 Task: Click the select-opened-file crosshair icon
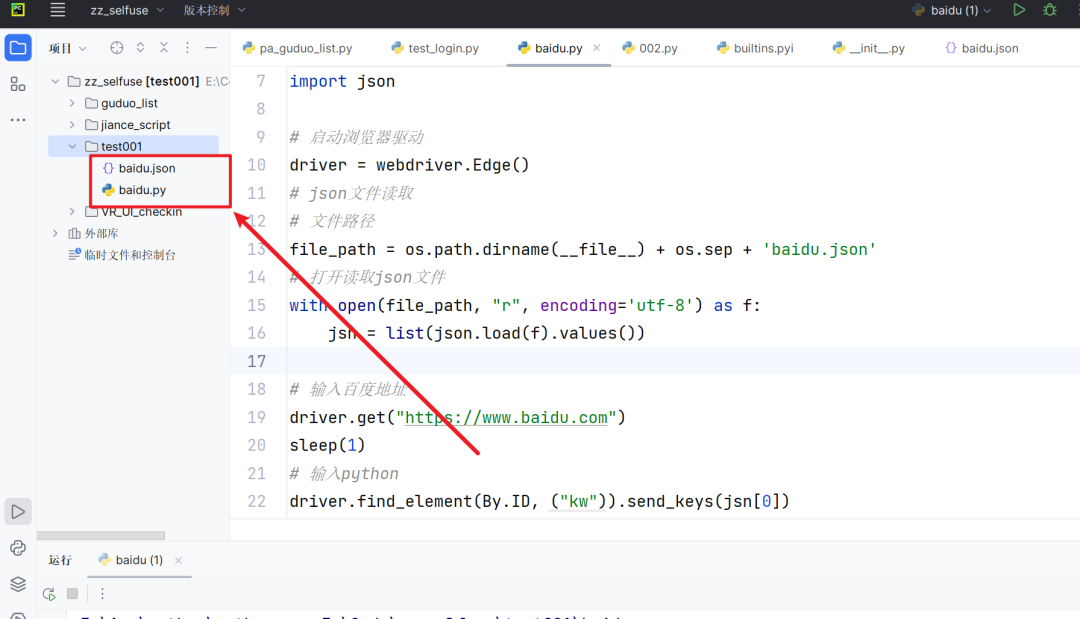[117, 47]
